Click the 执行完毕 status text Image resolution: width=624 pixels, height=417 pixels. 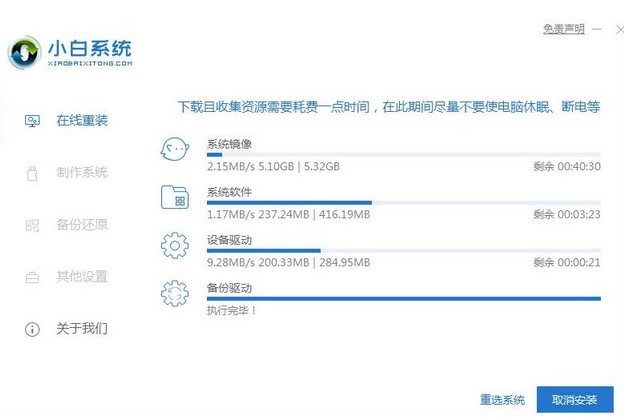232,311
